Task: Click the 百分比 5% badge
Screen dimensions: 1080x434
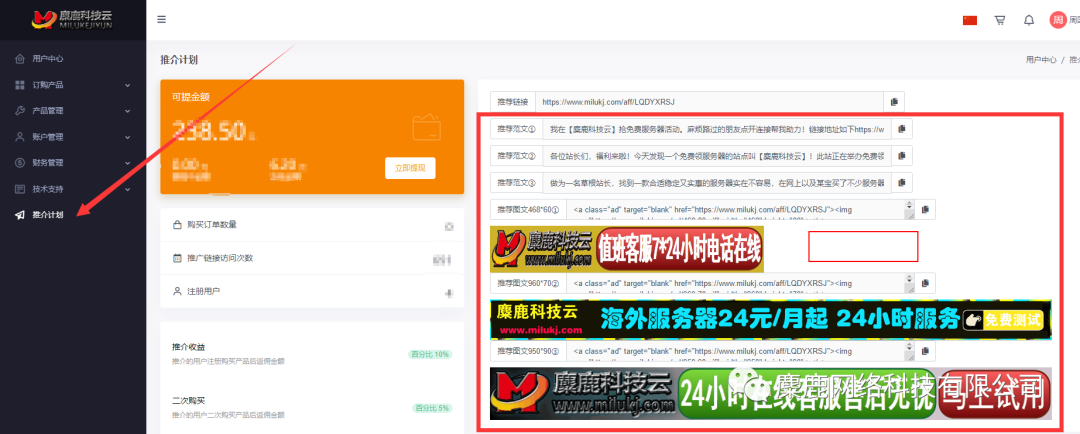Action: (433, 408)
